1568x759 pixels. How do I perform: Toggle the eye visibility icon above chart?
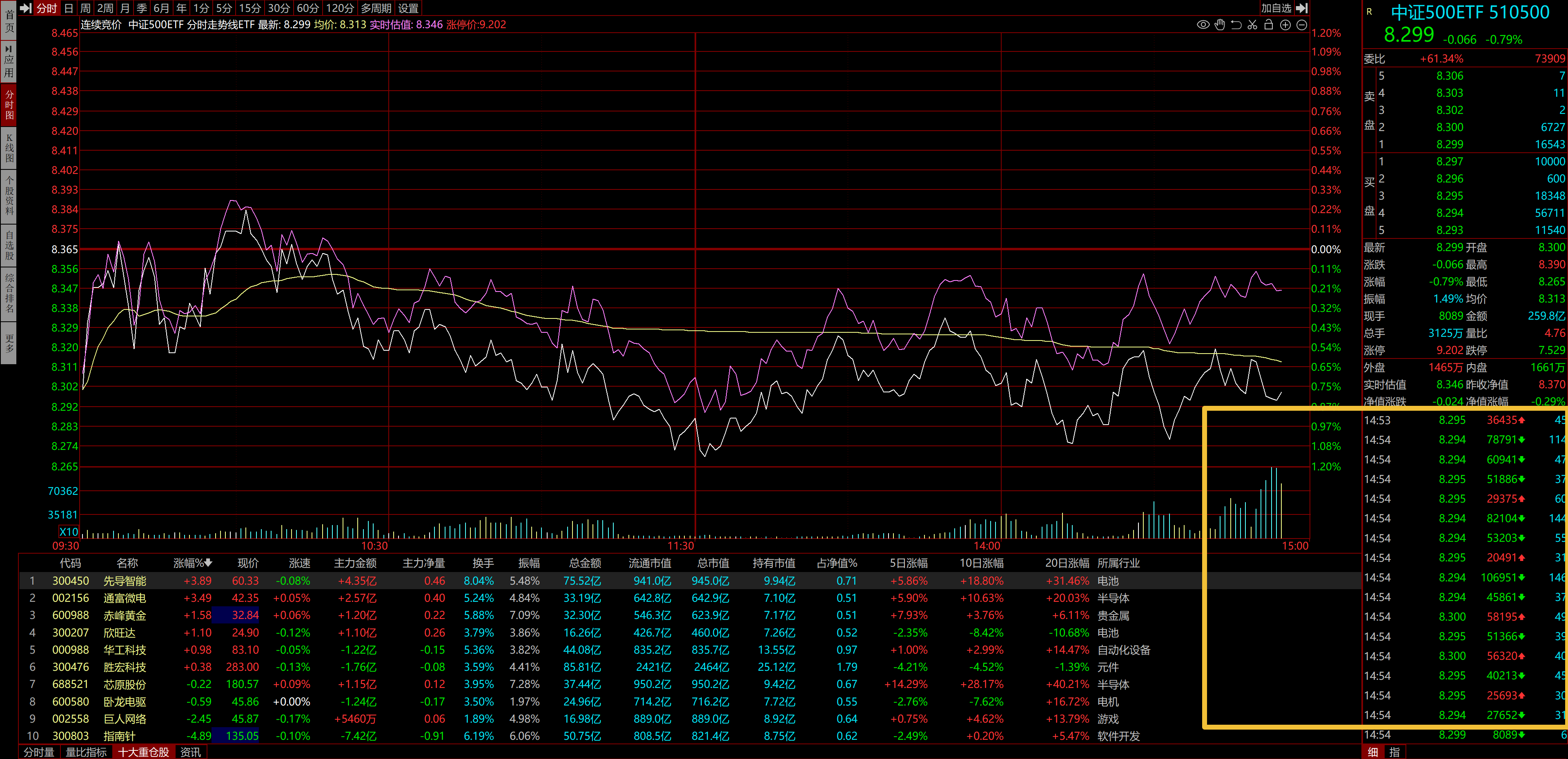(x=1203, y=25)
